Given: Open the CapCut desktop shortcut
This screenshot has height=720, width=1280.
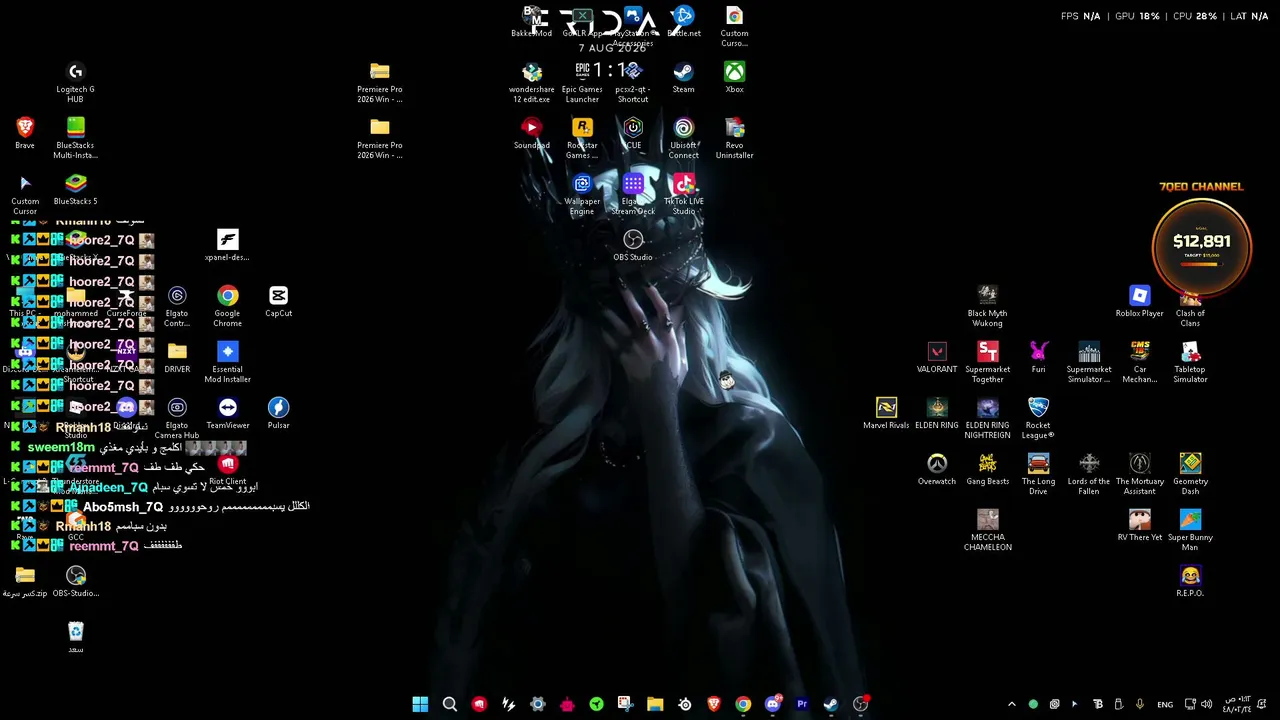Looking at the screenshot, I should click(278, 301).
